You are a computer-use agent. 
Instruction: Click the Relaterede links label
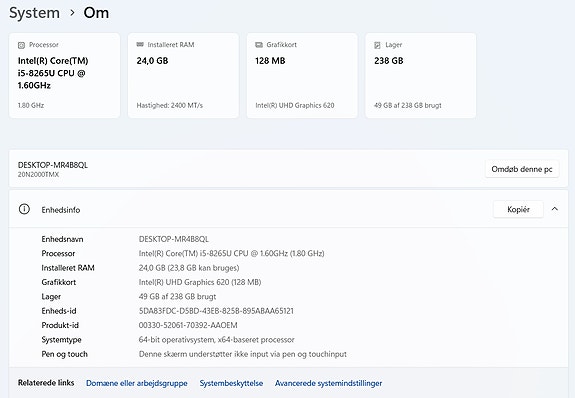click(46, 383)
